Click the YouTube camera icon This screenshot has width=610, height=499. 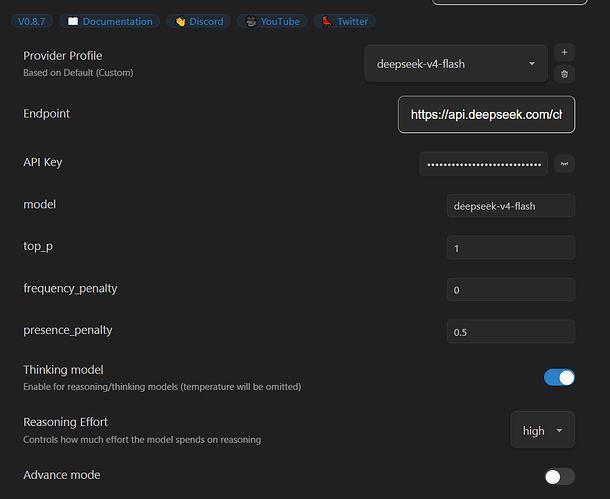pos(251,21)
